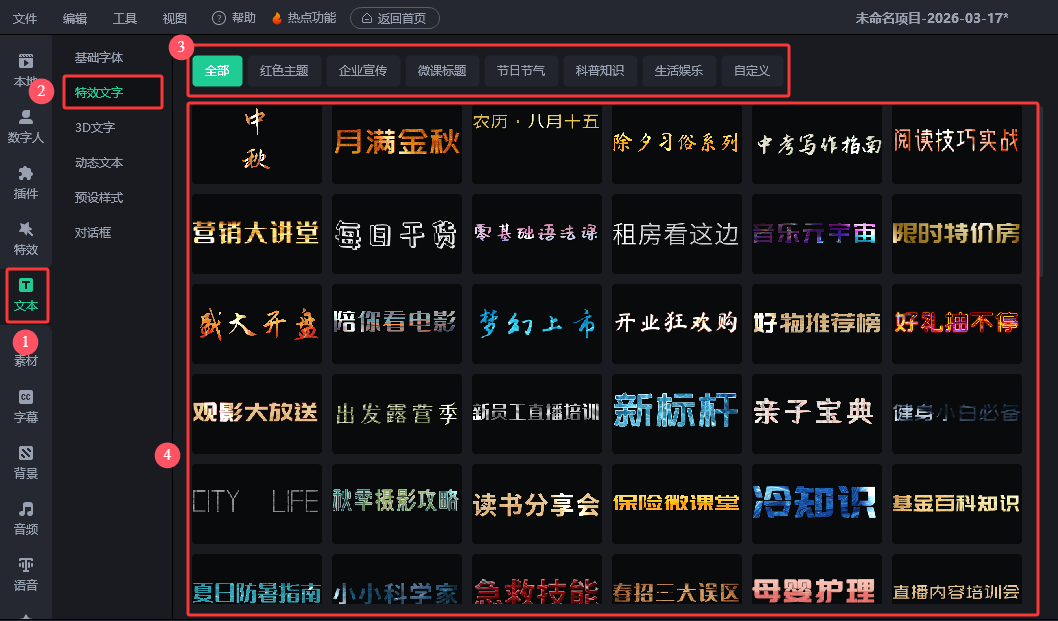Image resolution: width=1058 pixels, height=621 pixels.
Task: Select the 文本 text tool icon
Action: (26, 294)
